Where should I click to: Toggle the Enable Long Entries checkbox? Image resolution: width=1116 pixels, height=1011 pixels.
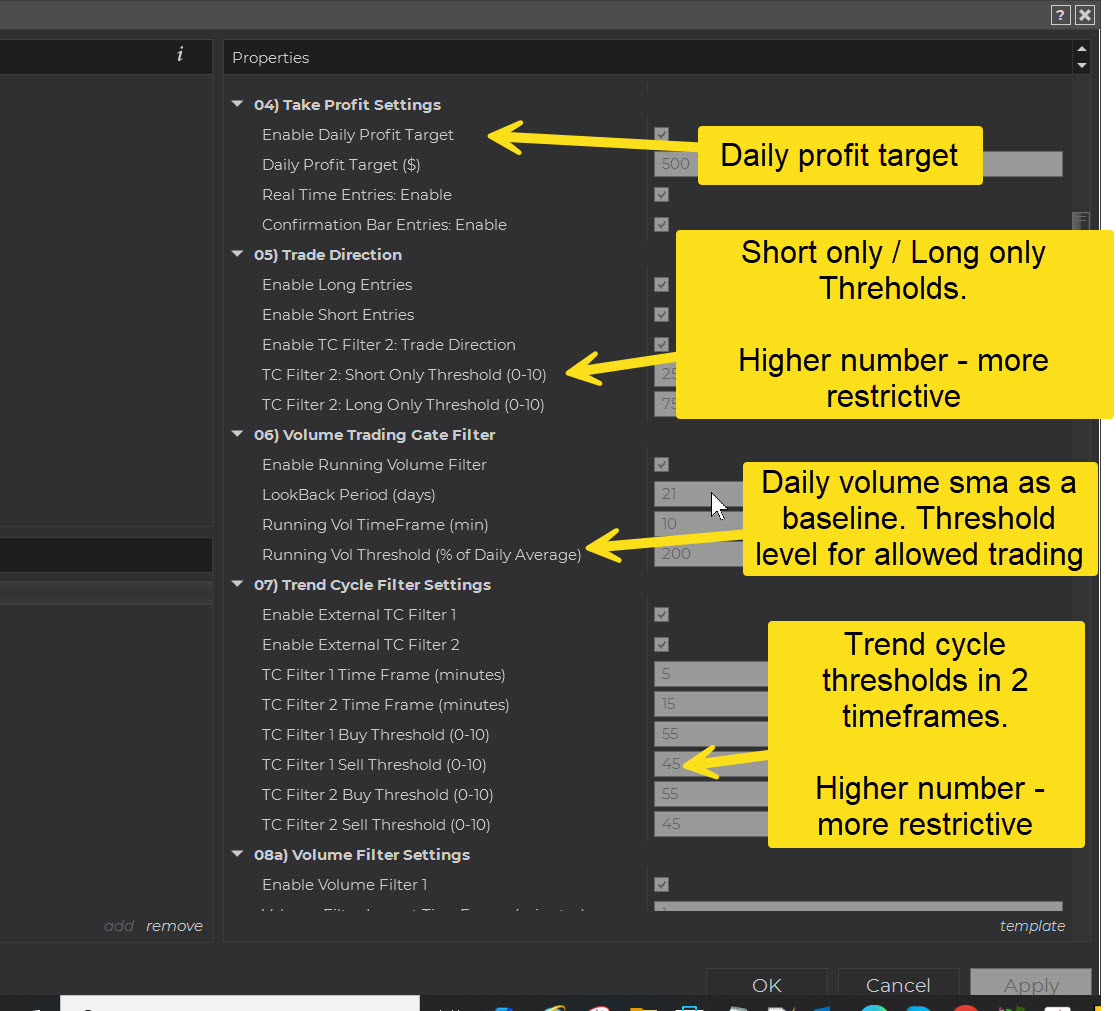(661, 285)
